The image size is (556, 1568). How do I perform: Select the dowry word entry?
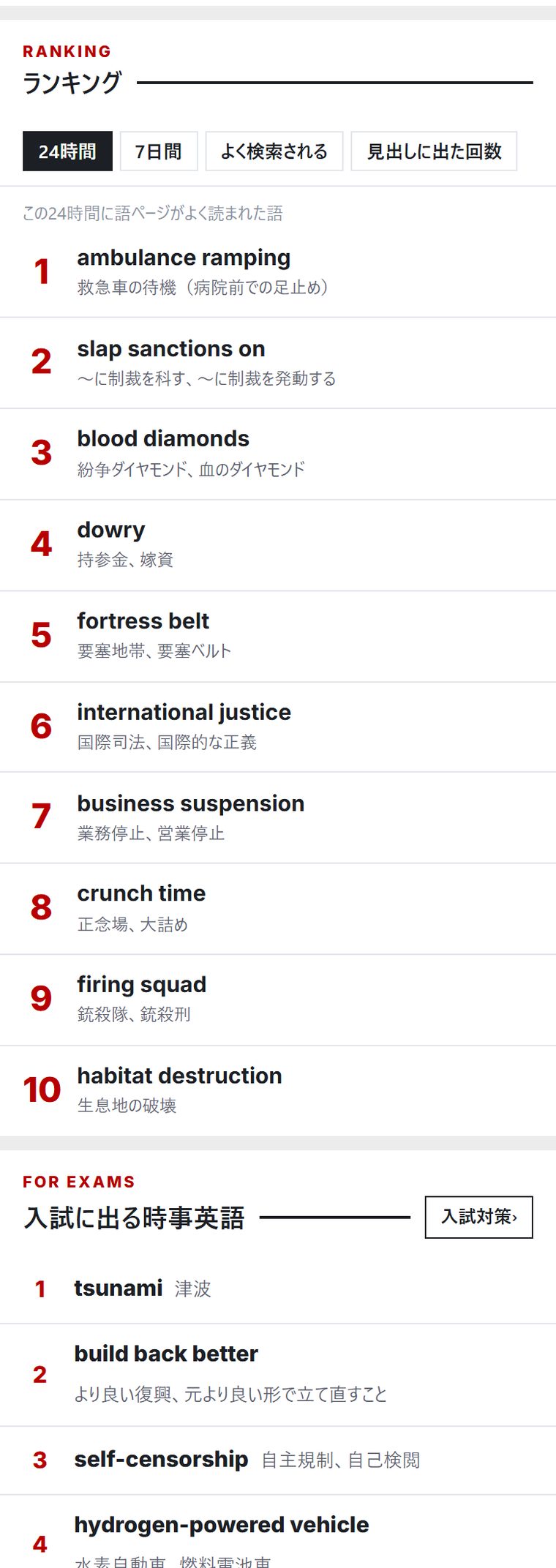[x=278, y=546]
